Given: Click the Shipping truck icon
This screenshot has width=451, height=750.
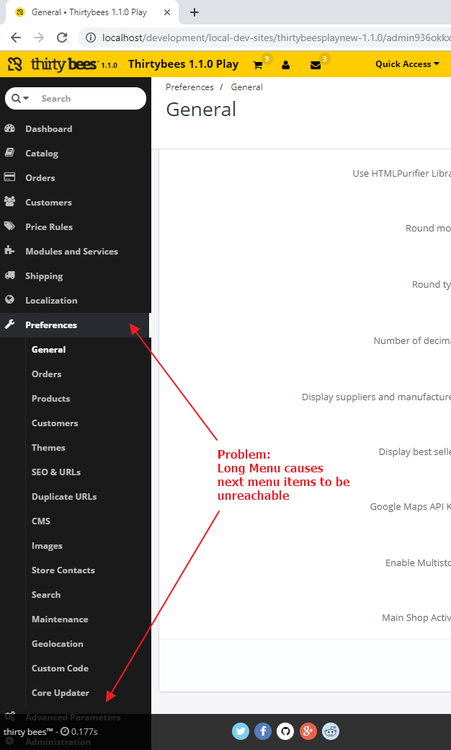Looking at the screenshot, I should tap(10, 275).
